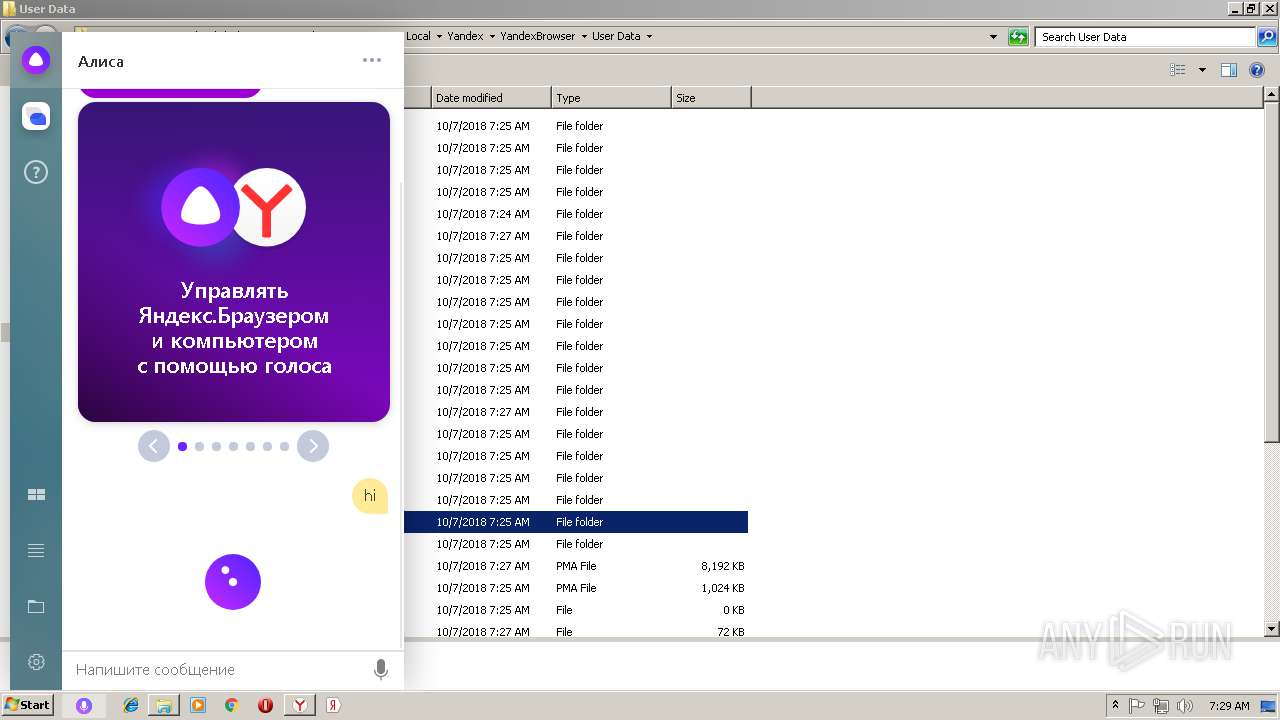
Task: Click the Alice message input field
Action: [x=218, y=670]
